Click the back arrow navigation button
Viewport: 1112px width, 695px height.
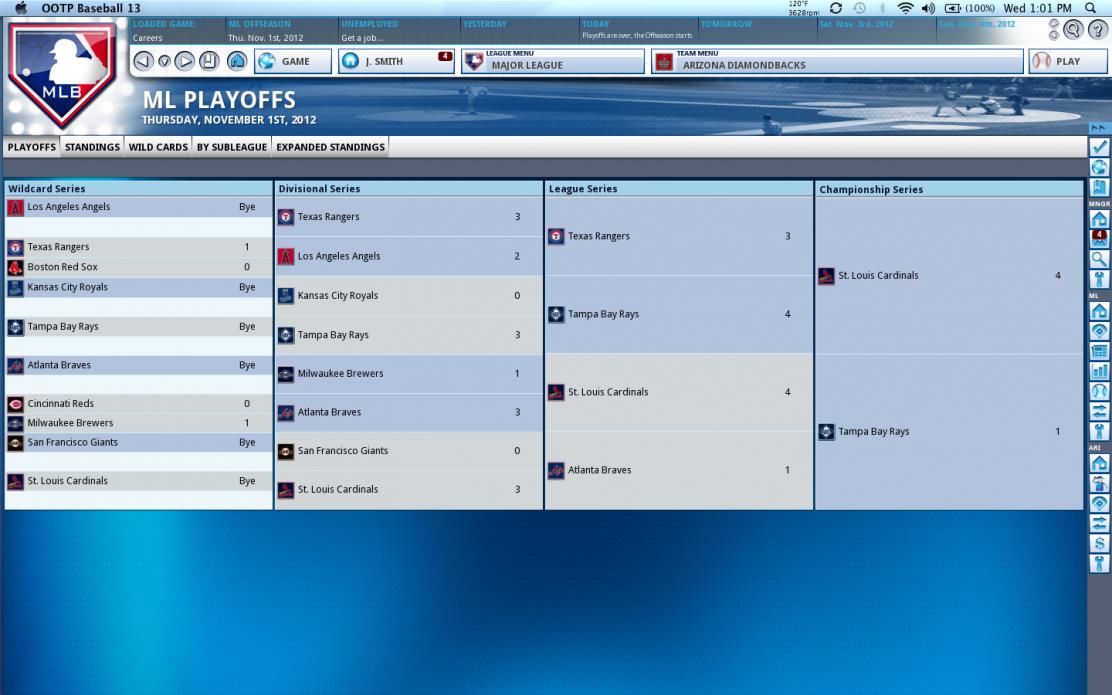click(x=142, y=62)
